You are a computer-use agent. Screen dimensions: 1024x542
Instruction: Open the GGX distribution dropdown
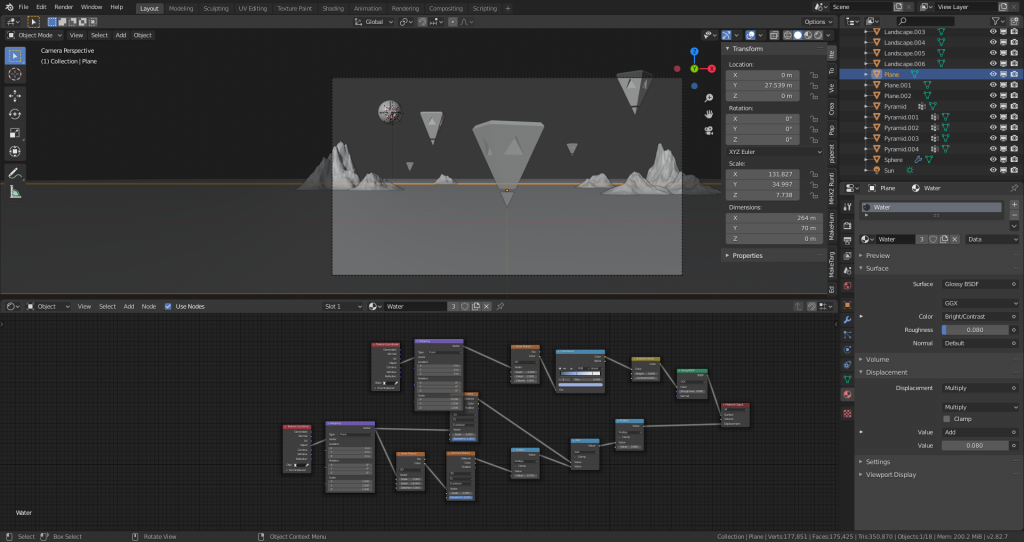click(980, 302)
